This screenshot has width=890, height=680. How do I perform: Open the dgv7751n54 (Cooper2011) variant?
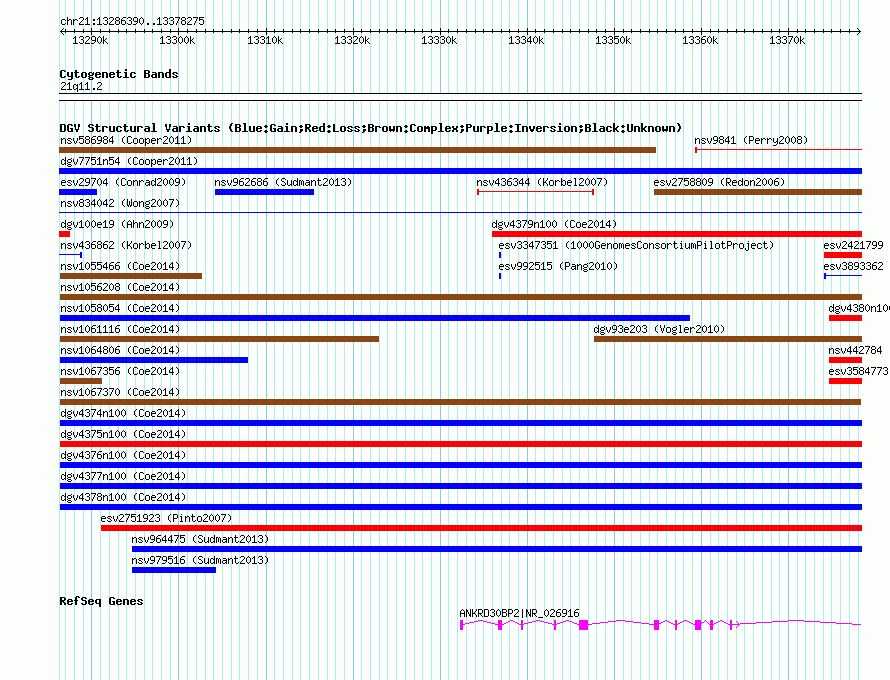click(129, 161)
